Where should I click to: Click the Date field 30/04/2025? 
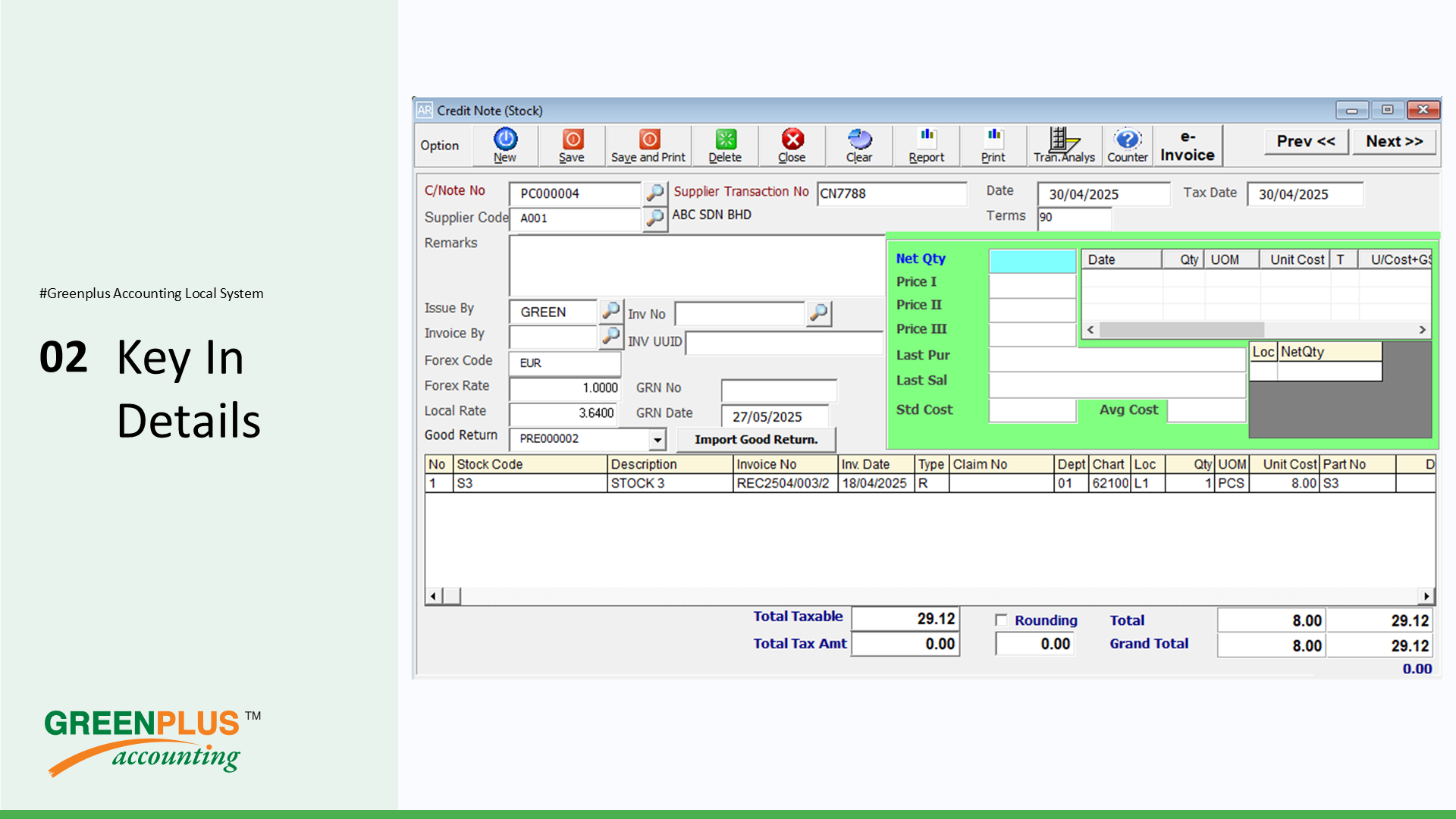point(1103,194)
